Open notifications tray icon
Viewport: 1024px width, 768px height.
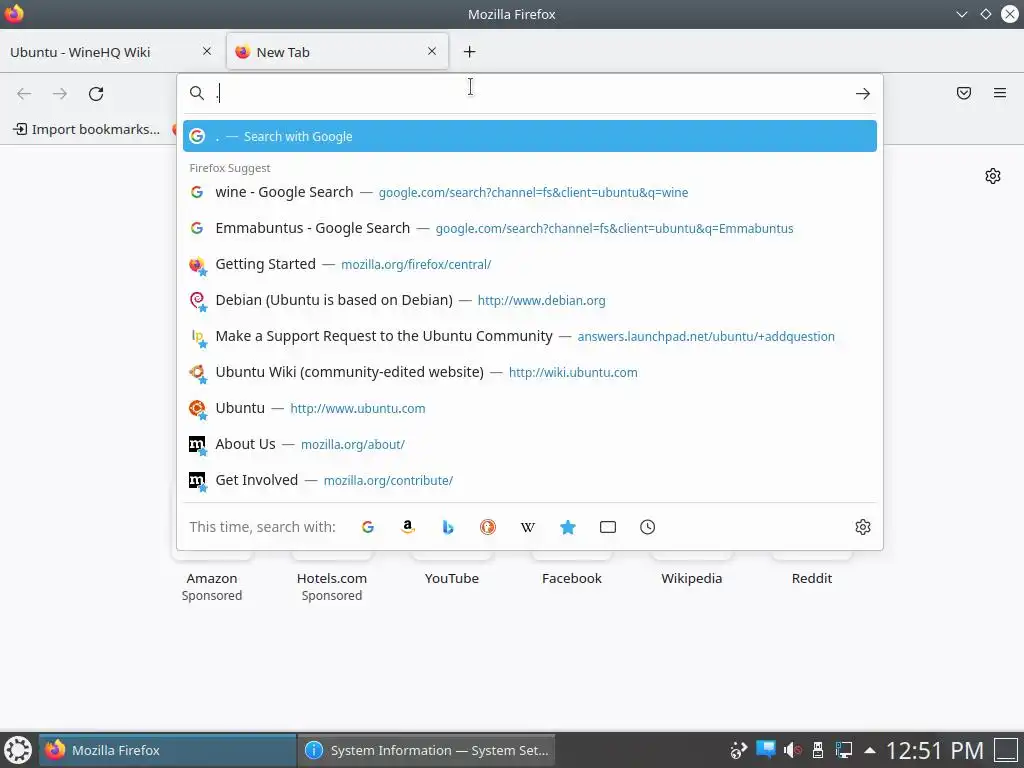point(765,749)
